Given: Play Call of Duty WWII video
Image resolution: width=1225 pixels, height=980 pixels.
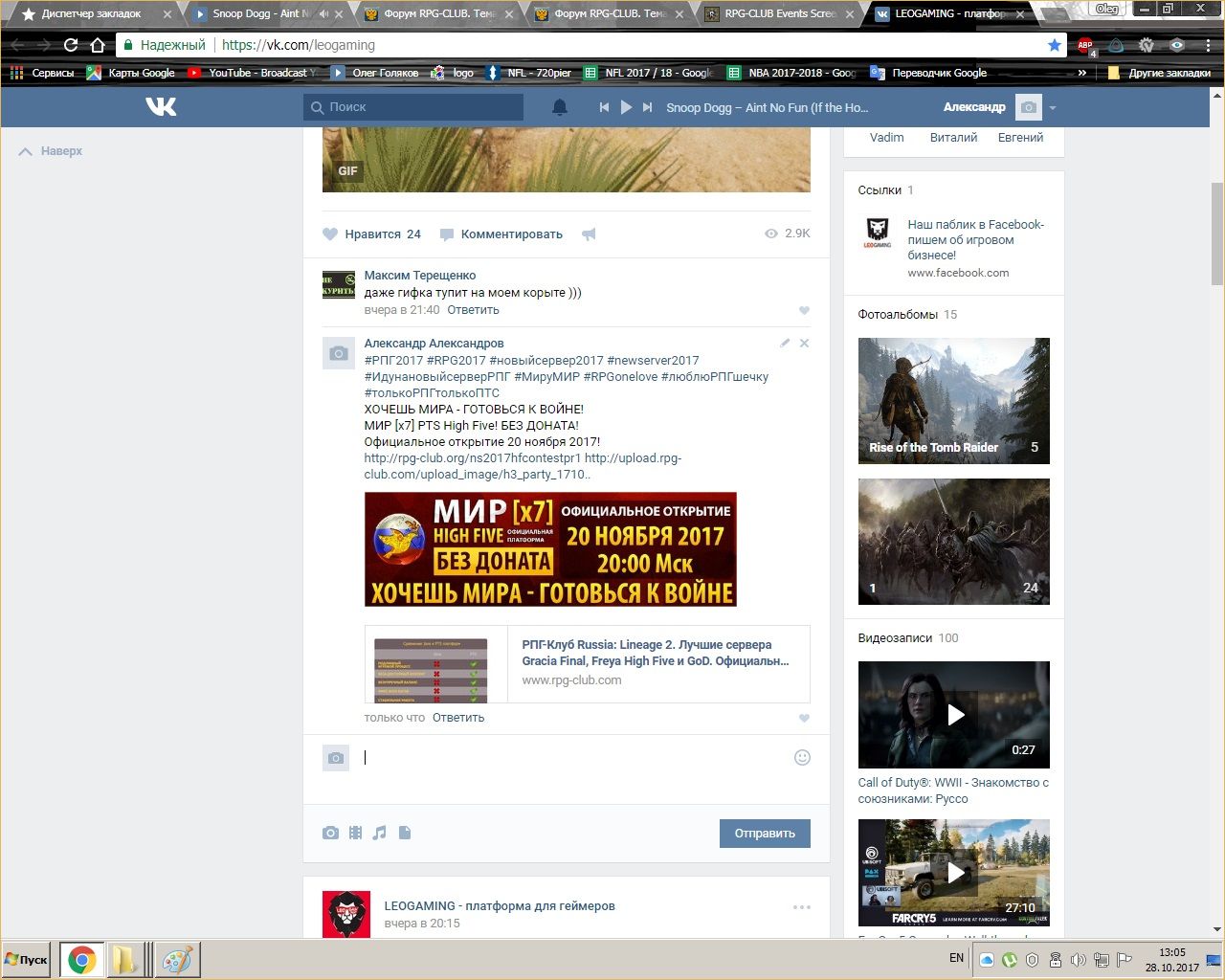Looking at the screenshot, I should tap(954, 715).
